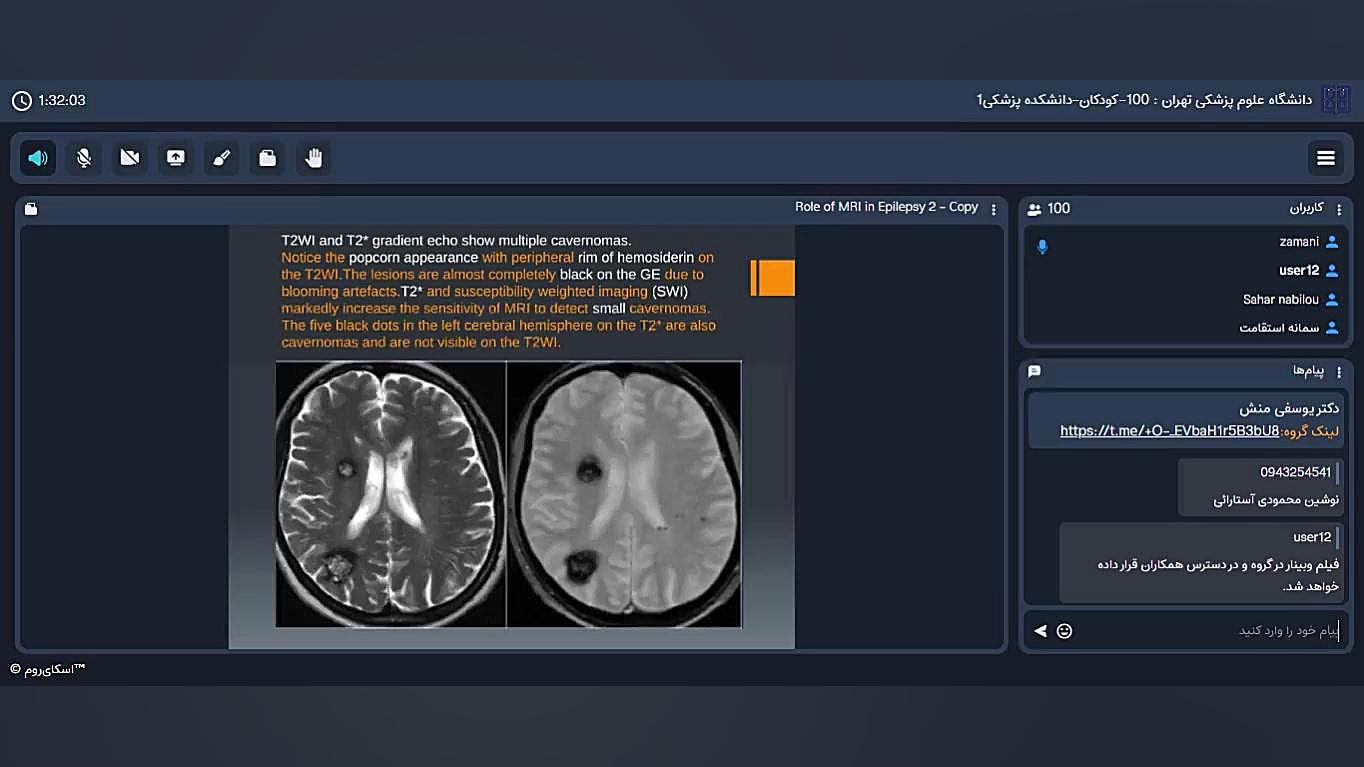This screenshot has width=1364, height=767.
Task: Send the chat message
Action: (1040, 631)
